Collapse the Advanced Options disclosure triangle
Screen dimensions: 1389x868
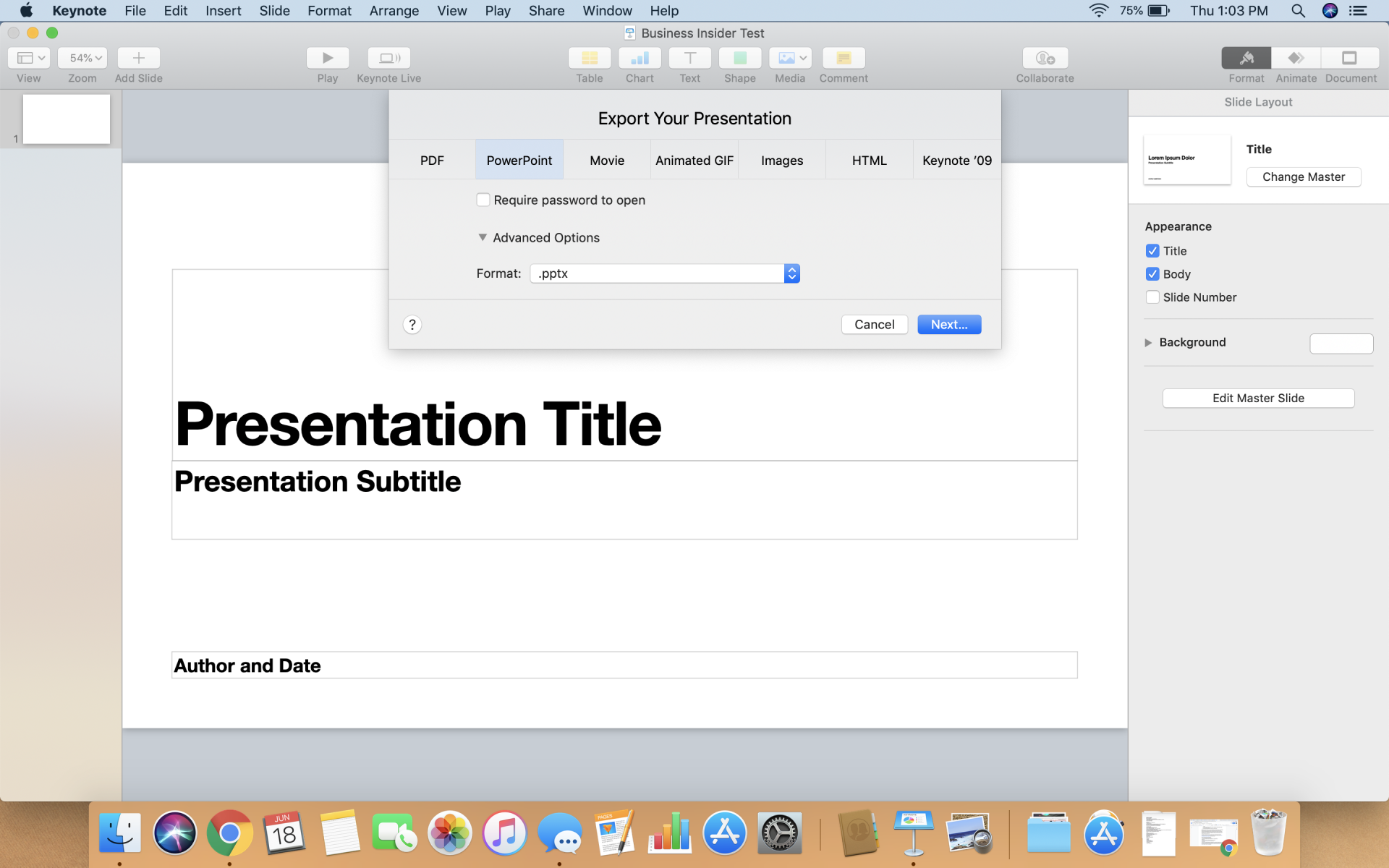pyautogui.click(x=483, y=237)
